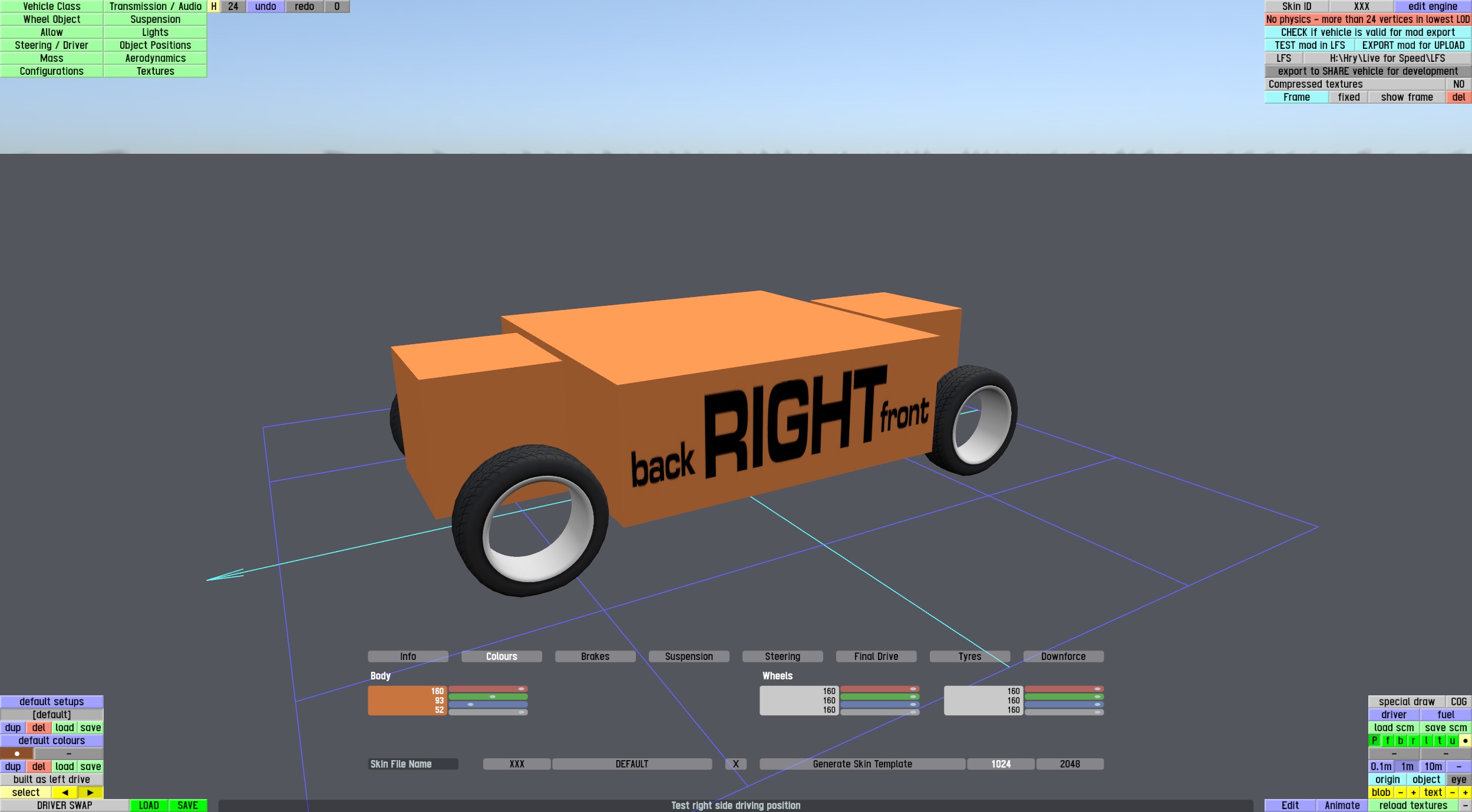1472x812 pixels.
Task: Click the H button beside Transmission / Audio
Action: pos(214,6)
